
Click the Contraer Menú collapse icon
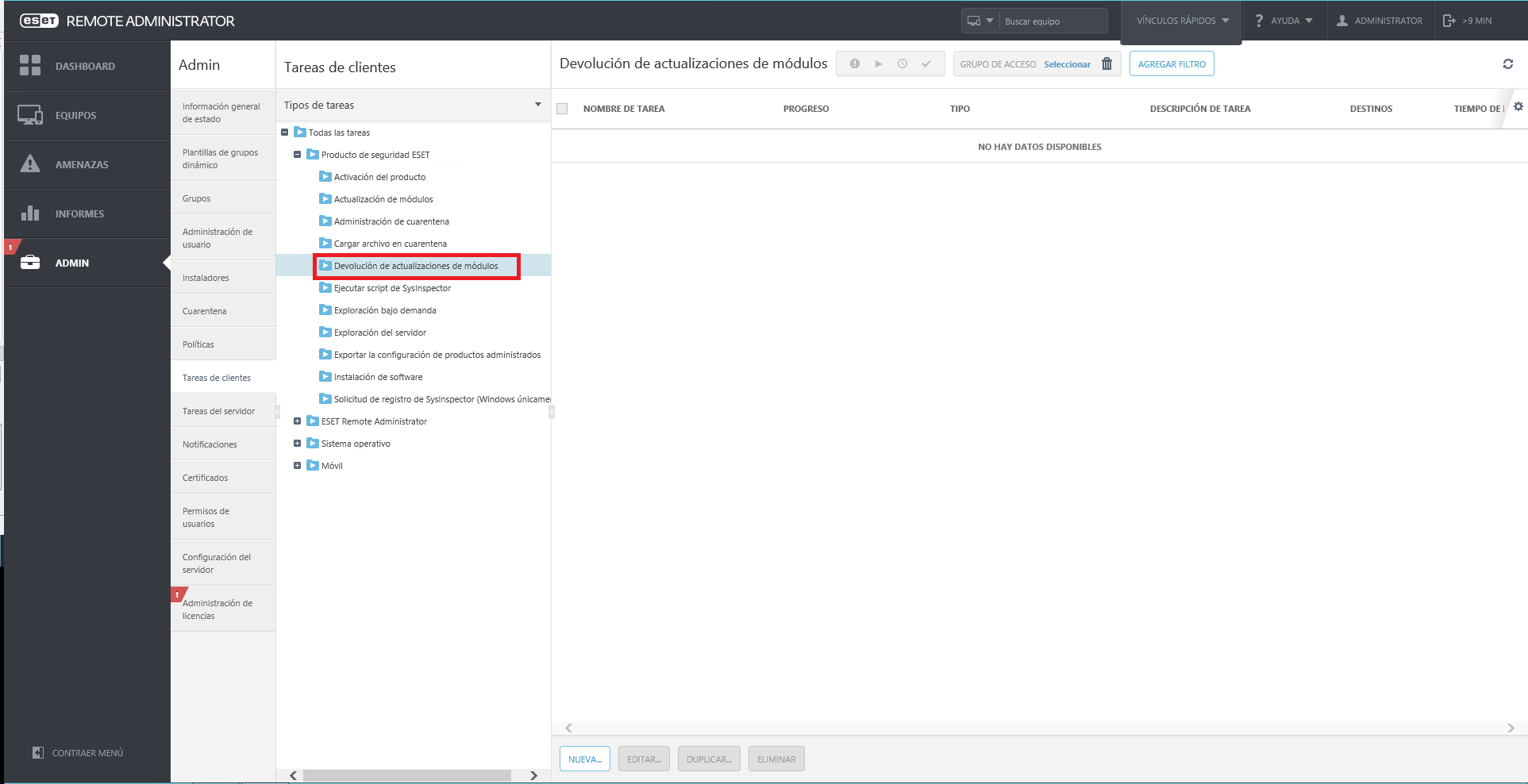pos(37,752)
